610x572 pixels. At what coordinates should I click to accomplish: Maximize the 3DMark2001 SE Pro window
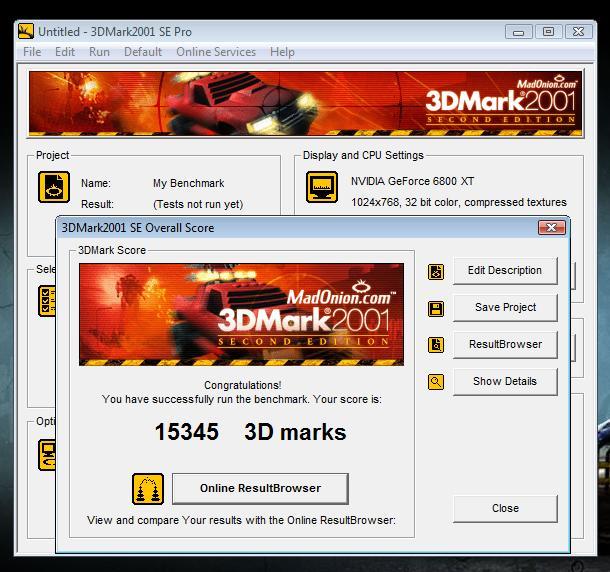click(549, 32)
